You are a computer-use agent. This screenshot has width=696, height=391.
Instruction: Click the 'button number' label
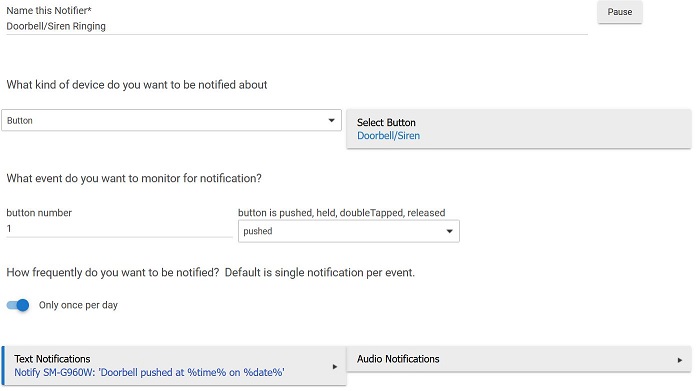(x=39, y=213)
